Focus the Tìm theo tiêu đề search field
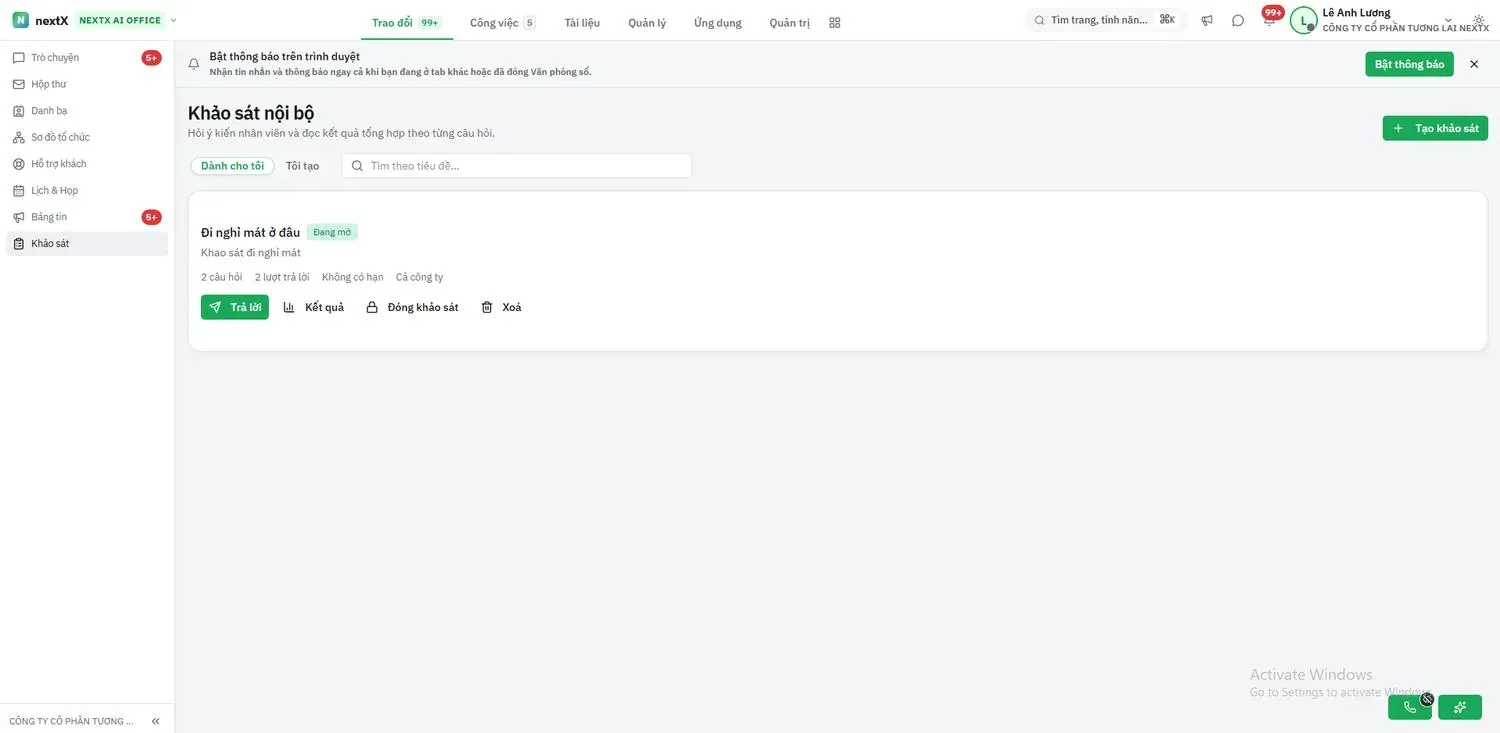The image size is (1500, 733). (x=517, y=166)
